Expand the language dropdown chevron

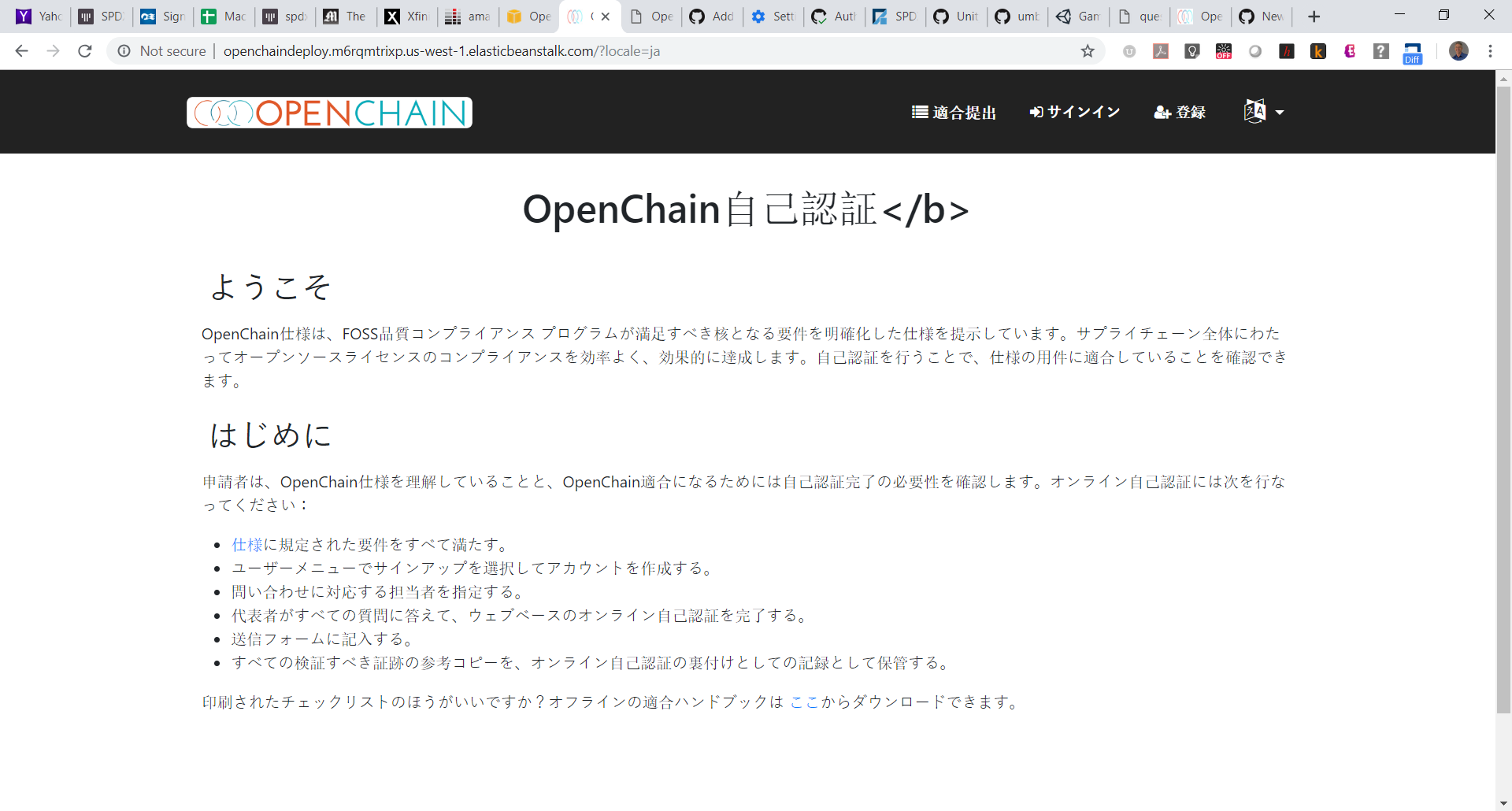[x=1279, y=112]
